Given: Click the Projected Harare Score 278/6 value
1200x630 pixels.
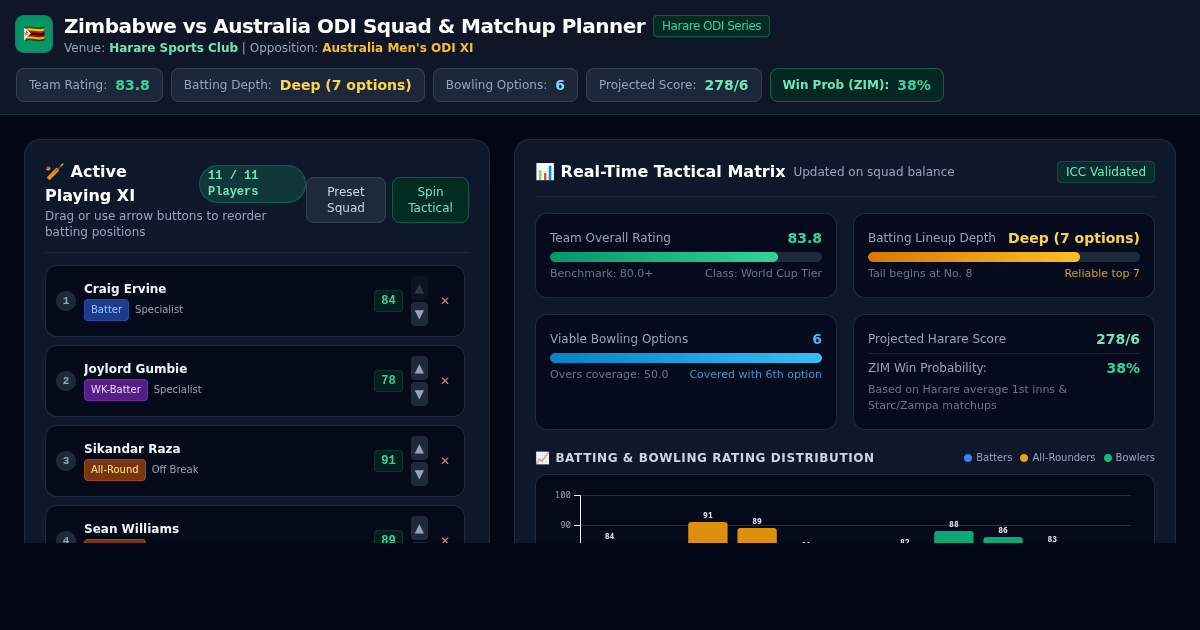Looking at the screenshot, I should pos(1118,339).
